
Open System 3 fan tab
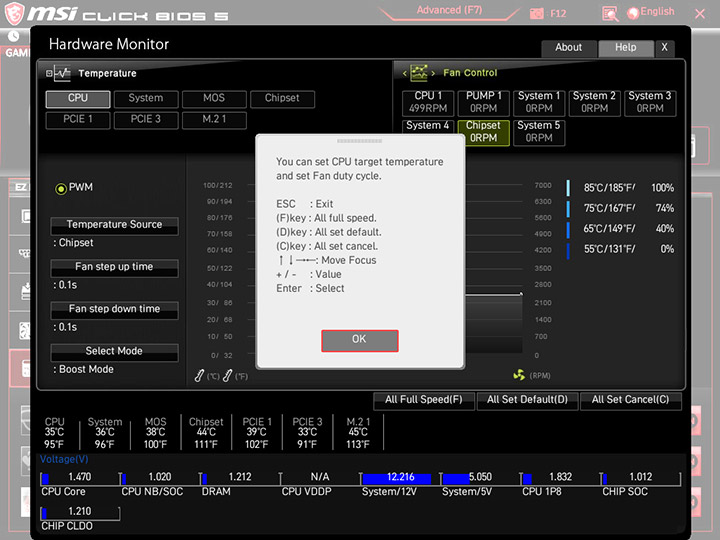650,102
